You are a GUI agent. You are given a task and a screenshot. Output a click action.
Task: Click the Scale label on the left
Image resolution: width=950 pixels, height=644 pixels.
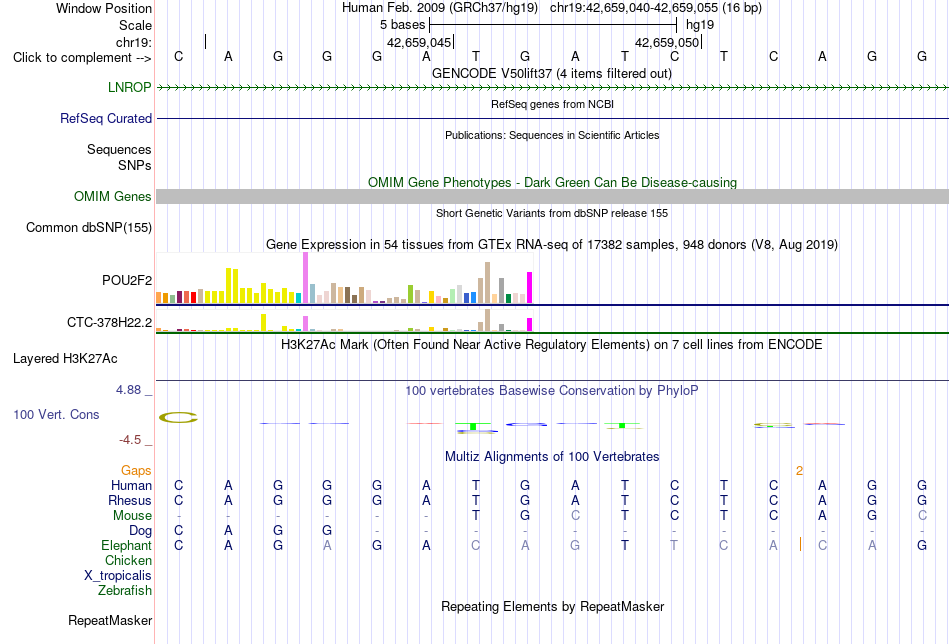tap(136, 25)
